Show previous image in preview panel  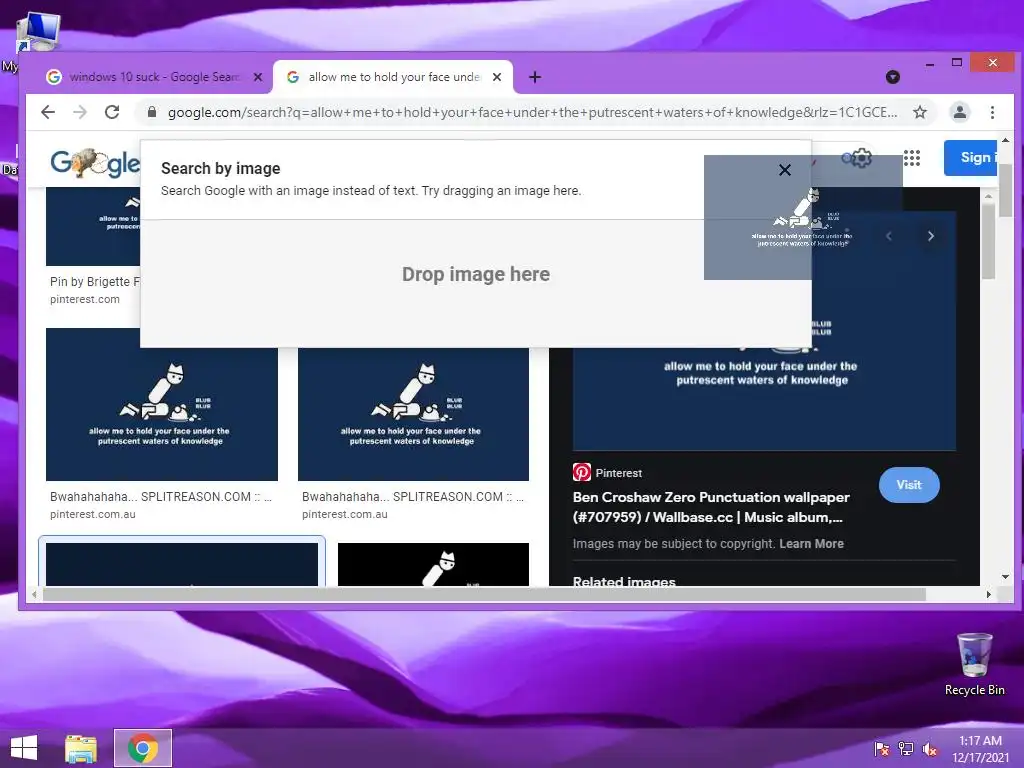pos(889,236)
